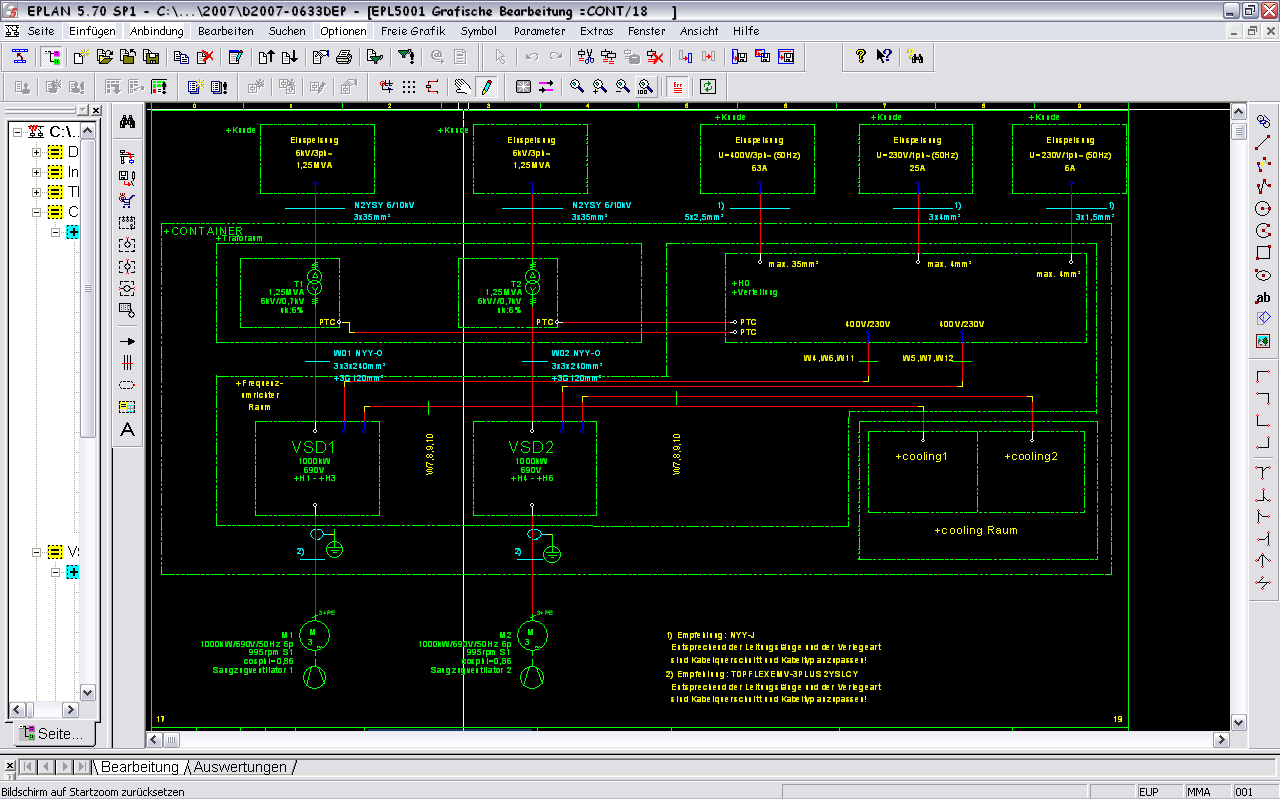Click the page down arrow icon
This screenshot has height=800, width=1280.
(289, 56)
